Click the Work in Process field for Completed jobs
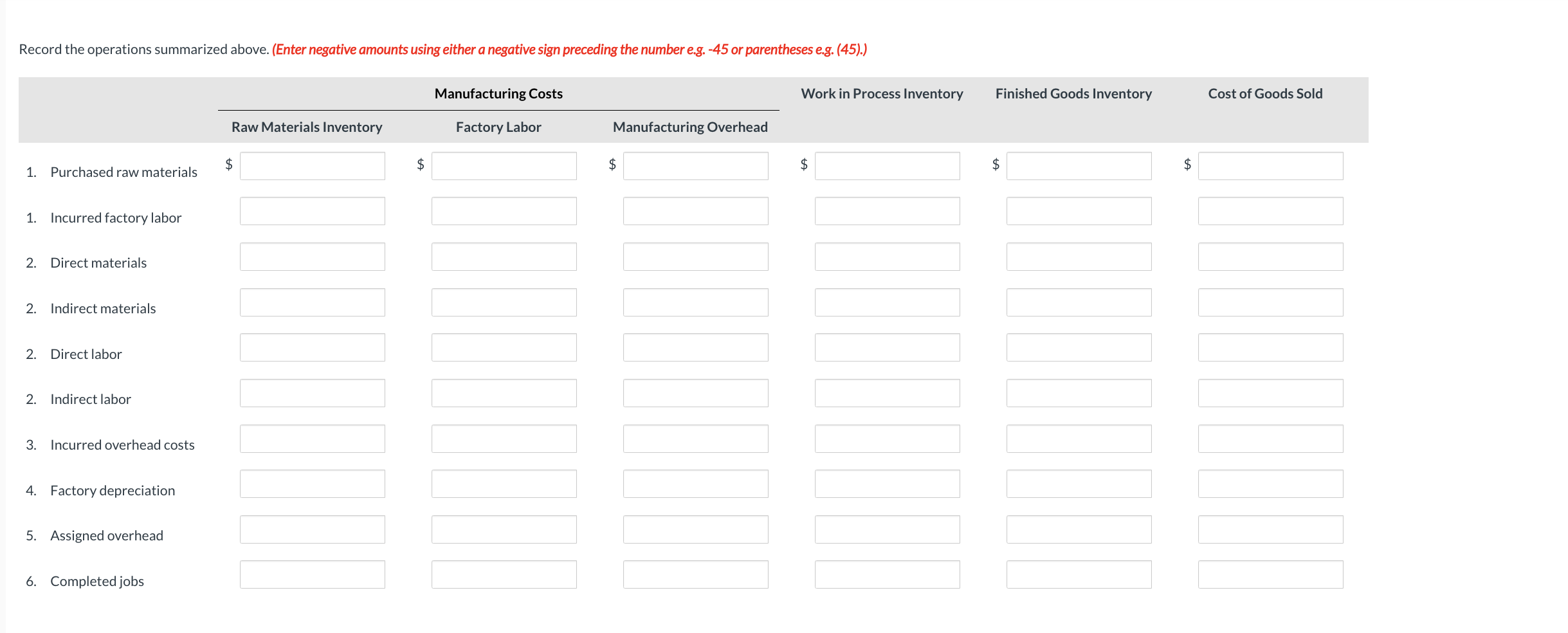Screen dimensions: 1568x633 886,574
